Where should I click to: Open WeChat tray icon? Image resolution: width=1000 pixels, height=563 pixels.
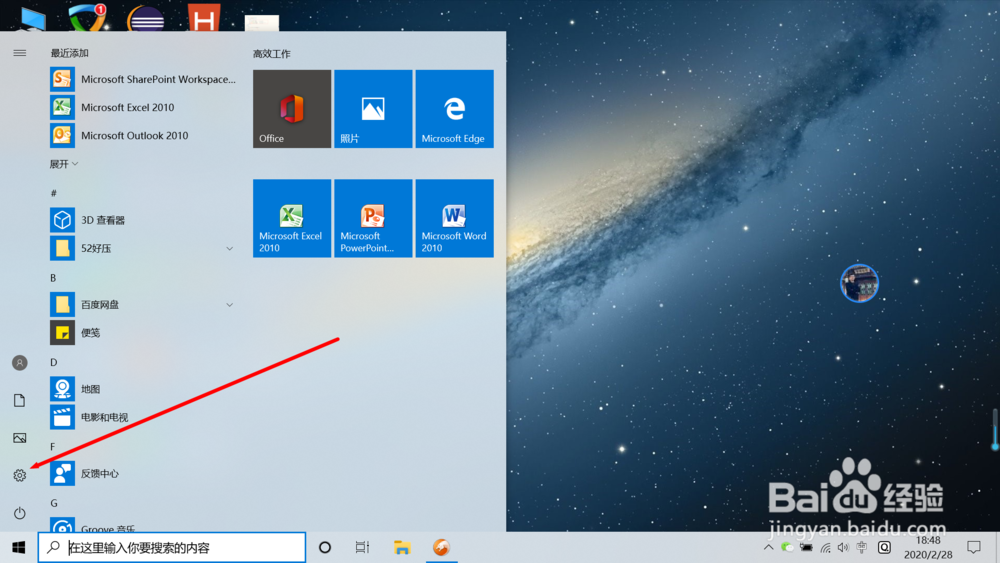tap(788, 547)
